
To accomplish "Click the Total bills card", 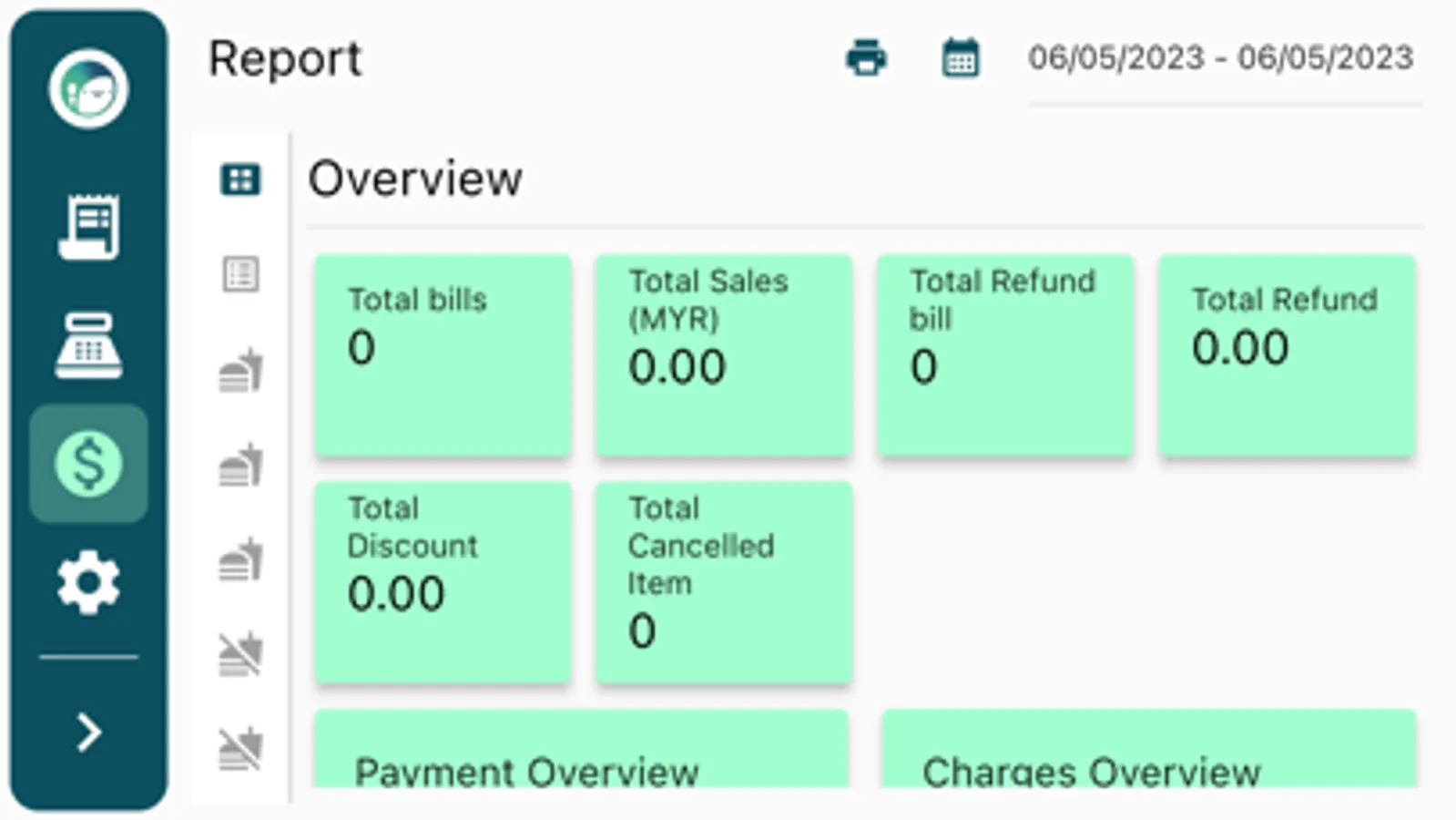I will pos(443,355).
